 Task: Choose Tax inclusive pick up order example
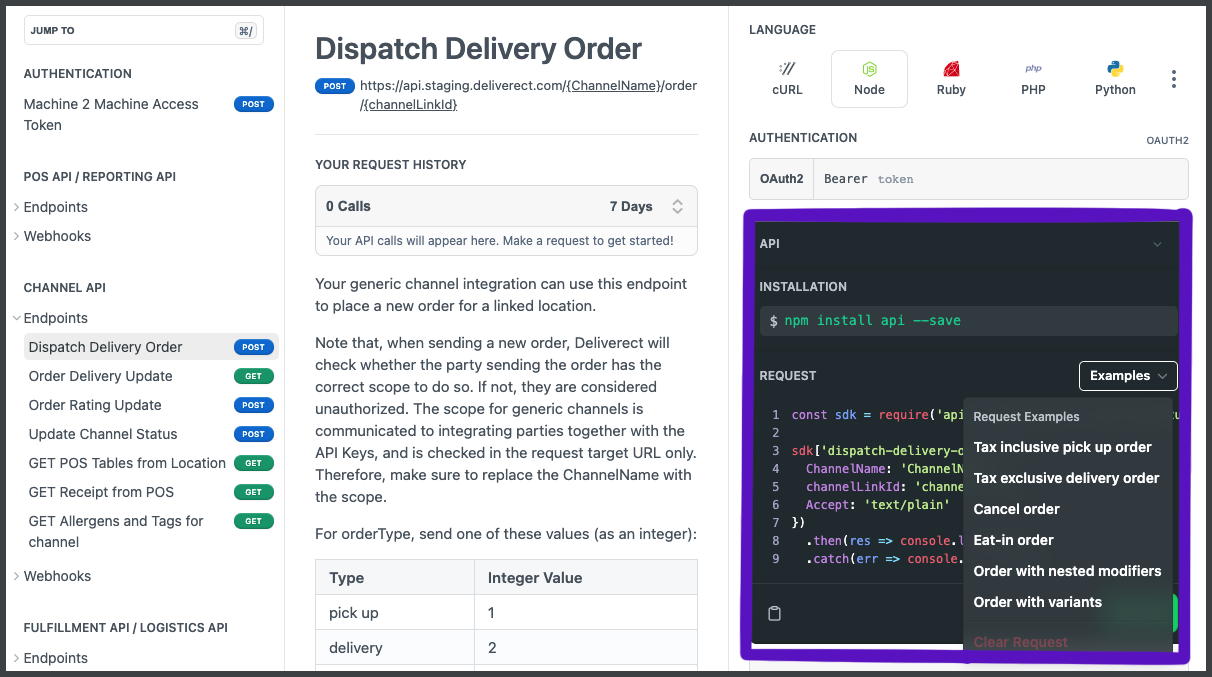(x=1063, y=447)
